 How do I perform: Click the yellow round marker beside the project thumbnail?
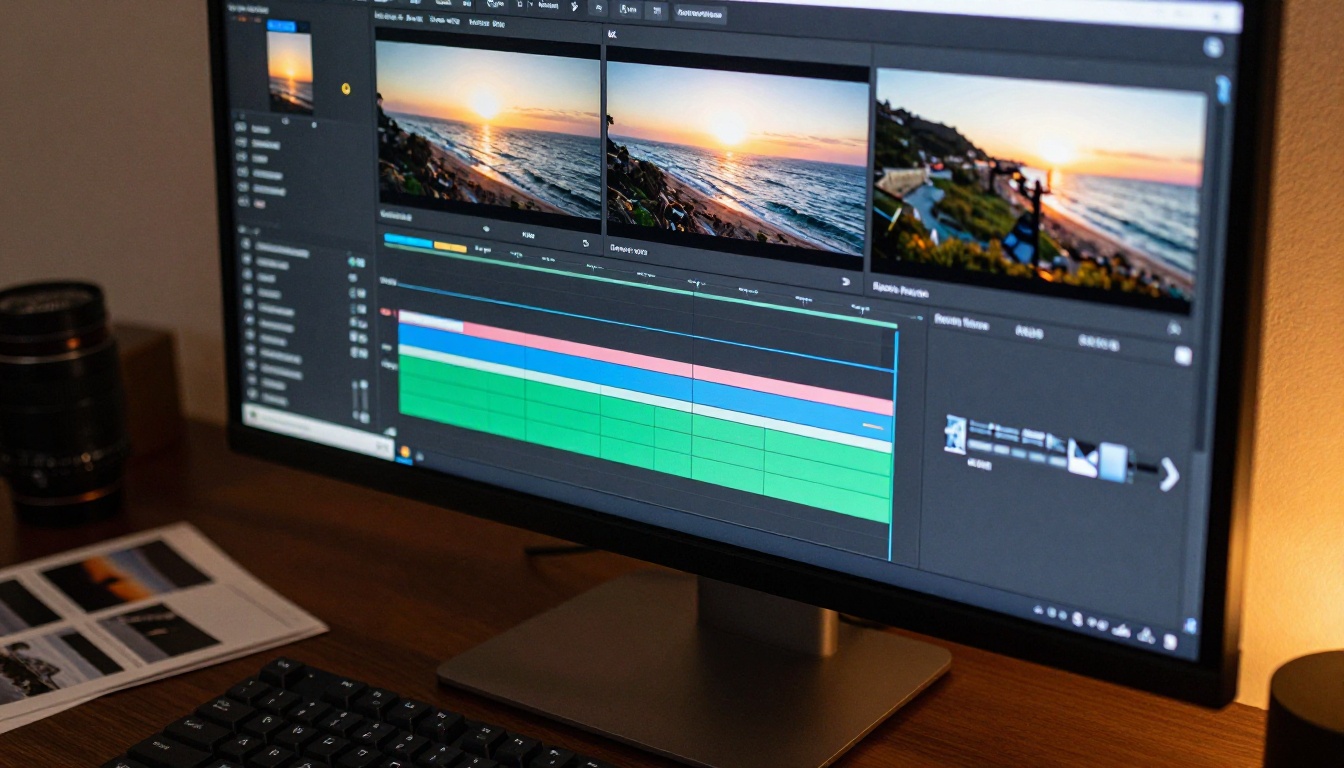point(345,88)
